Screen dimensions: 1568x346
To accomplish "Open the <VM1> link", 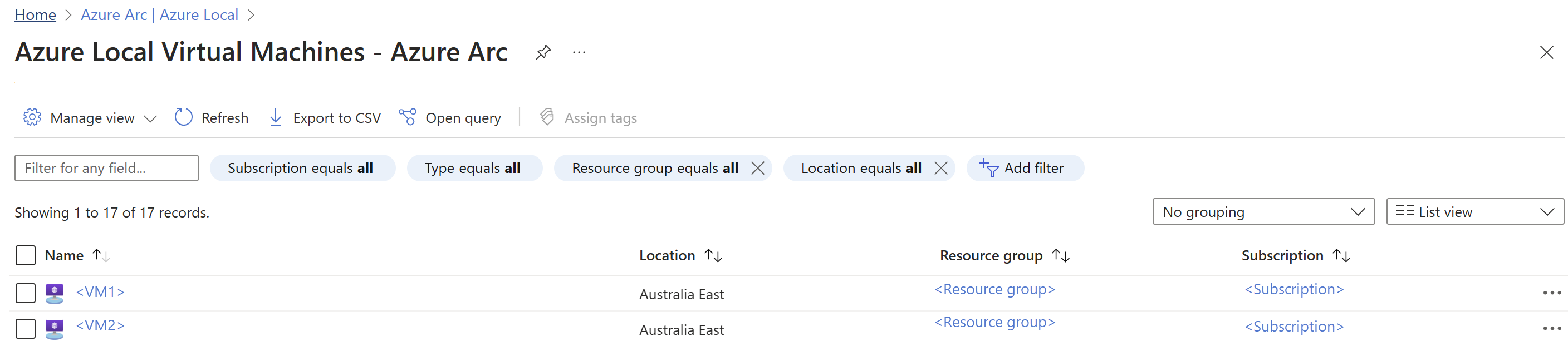I will tap(100, 292).
